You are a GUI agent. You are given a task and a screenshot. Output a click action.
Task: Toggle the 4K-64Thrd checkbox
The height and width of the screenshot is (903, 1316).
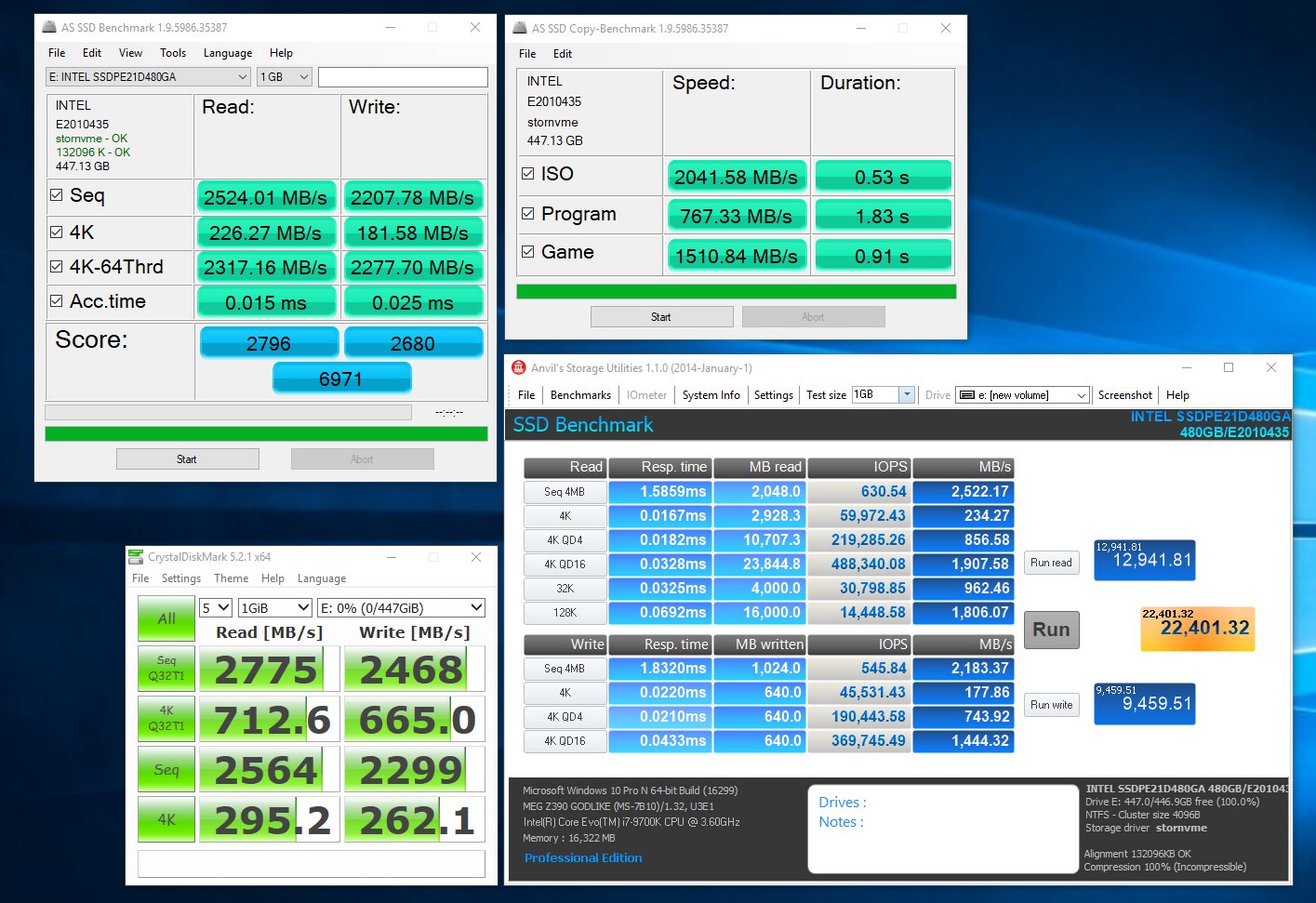tap(57, 267)
